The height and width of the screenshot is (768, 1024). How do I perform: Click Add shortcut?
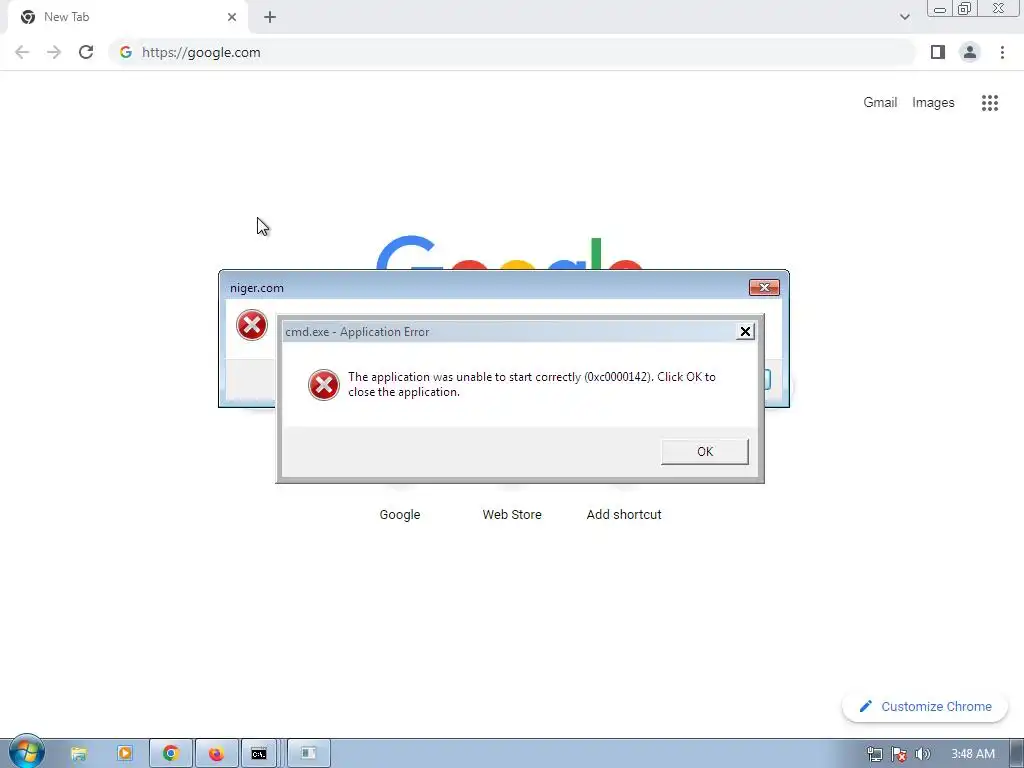pyautogui.click(x=624, y=515)
